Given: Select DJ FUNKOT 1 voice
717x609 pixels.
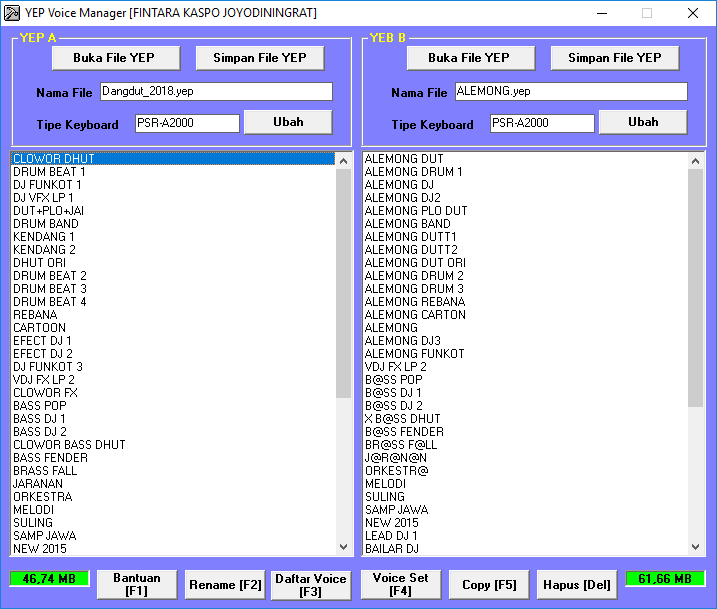Looking at the screenshot, I should click(172, 185).
